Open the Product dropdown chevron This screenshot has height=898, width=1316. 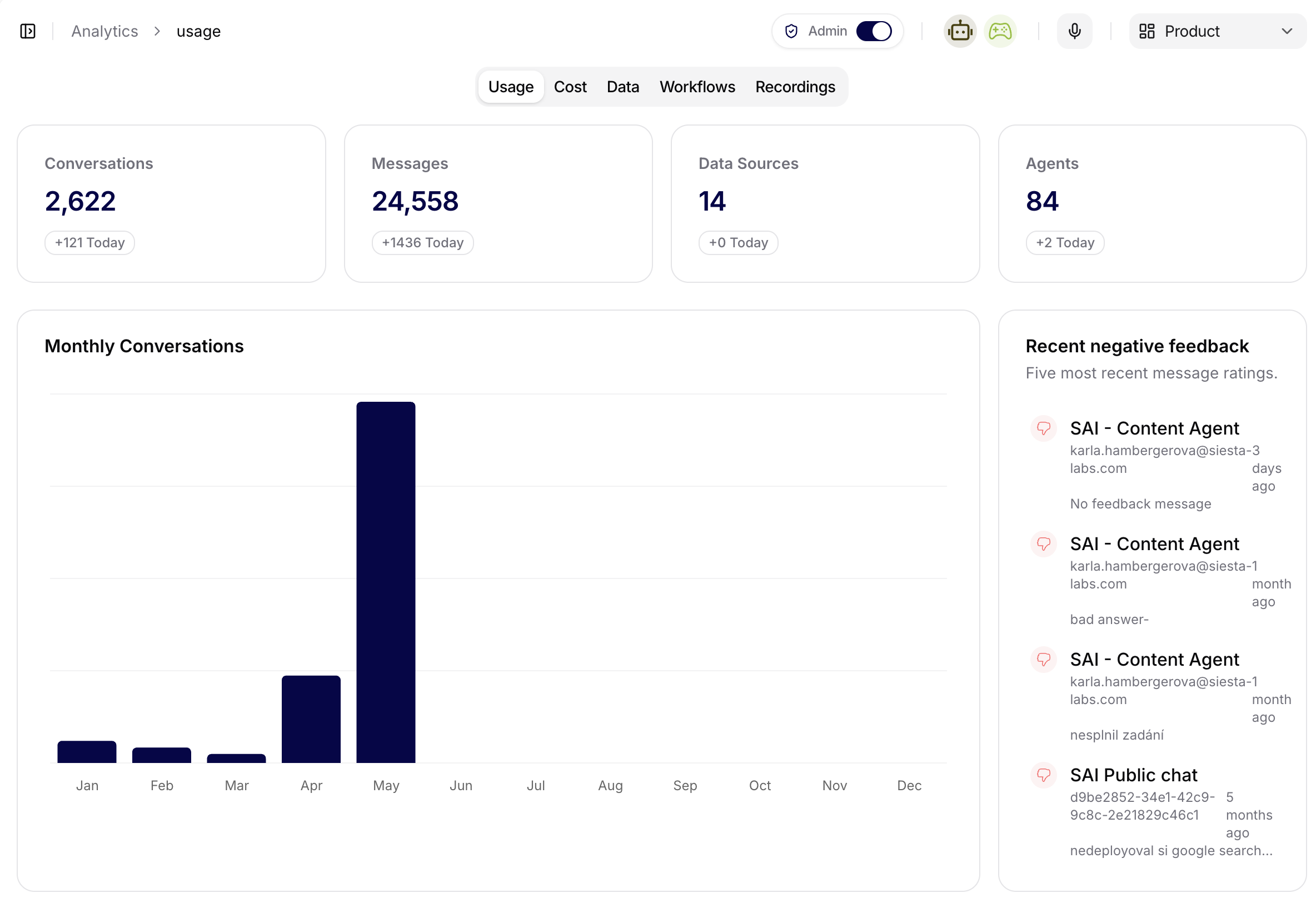(1287, 31)
